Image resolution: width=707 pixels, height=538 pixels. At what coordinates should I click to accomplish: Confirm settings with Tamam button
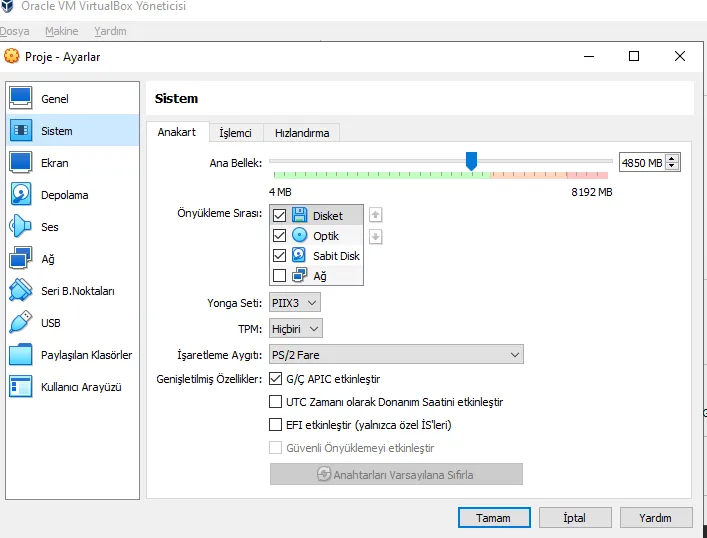(494, 518)
